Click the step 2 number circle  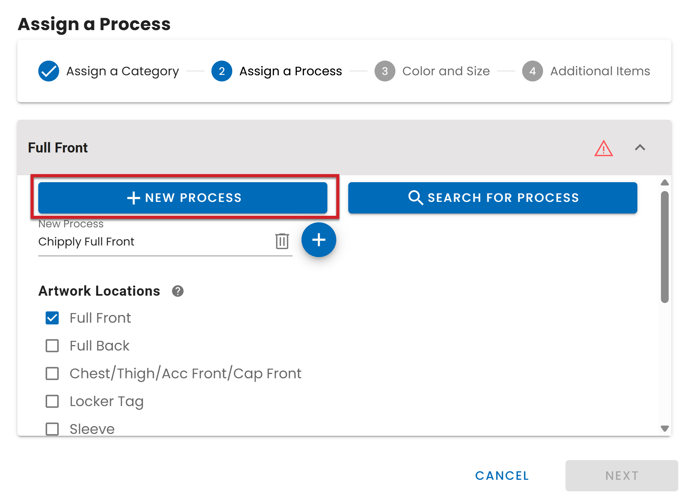[222, 71]
